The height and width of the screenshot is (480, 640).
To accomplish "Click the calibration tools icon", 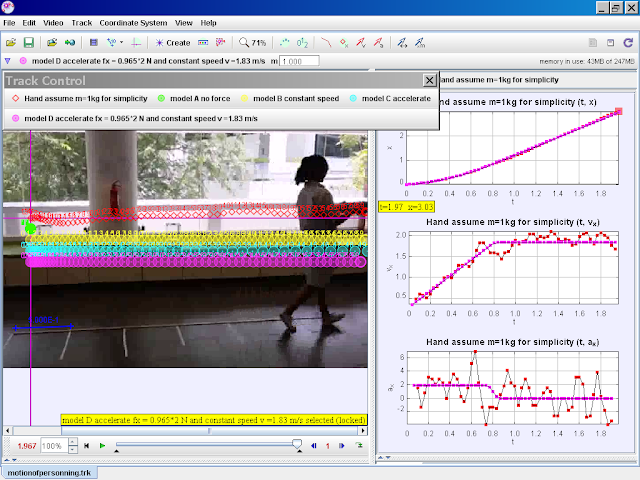I will coord(111,42).
